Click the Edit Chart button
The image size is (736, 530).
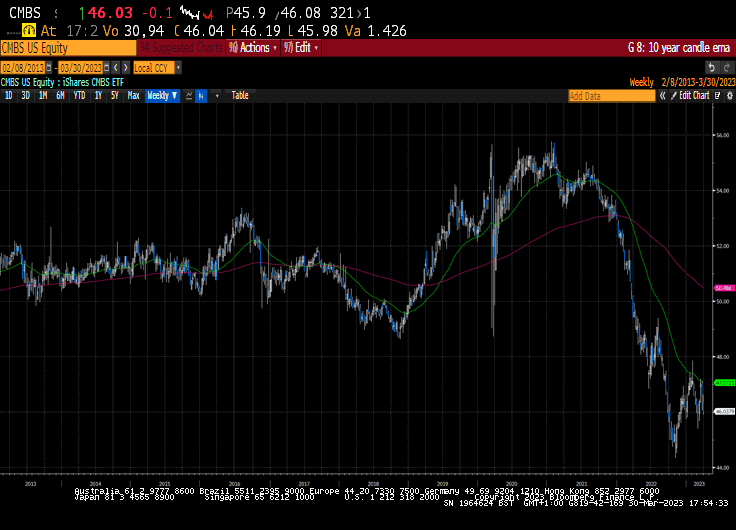[690, 96]
